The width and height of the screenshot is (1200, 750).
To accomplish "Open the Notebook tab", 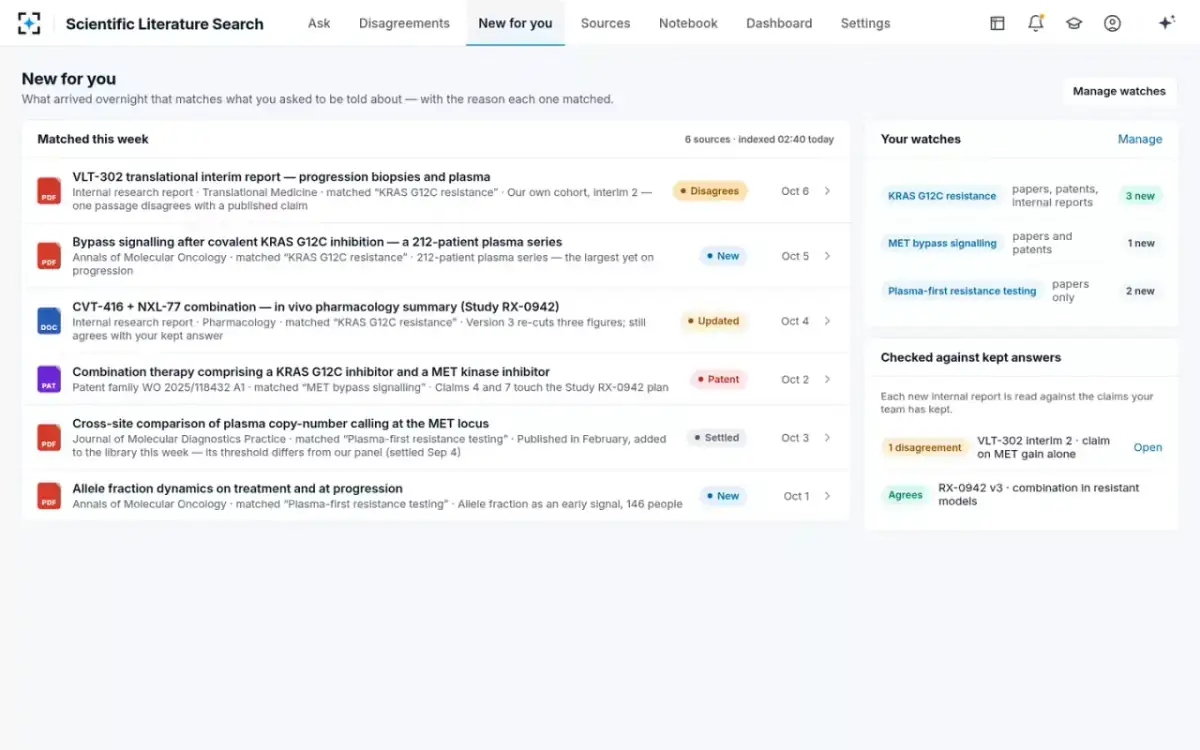I will coord(688,23).
